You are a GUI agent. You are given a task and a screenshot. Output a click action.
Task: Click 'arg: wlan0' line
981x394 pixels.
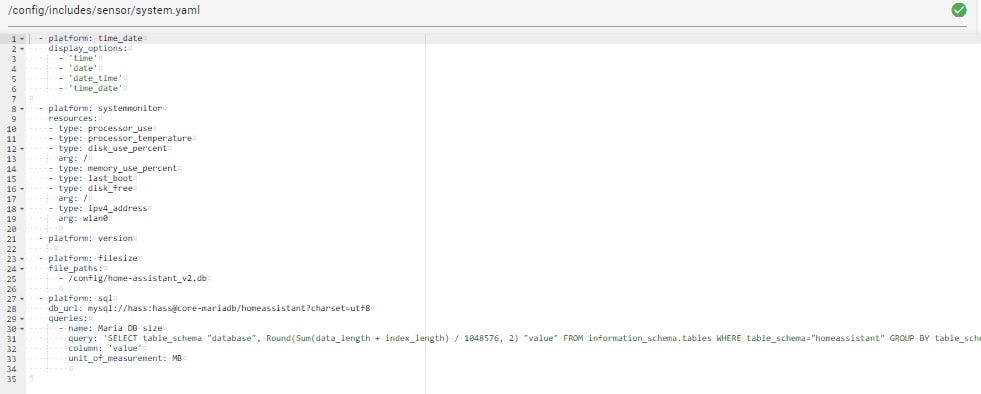click(x=84, y=218)
